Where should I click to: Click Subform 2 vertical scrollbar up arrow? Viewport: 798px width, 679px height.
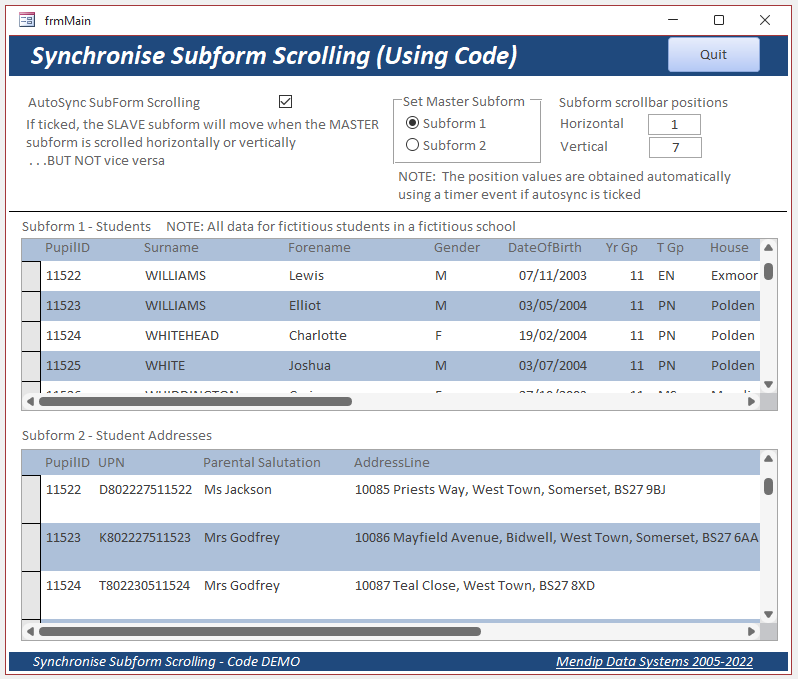click(768, 459)
